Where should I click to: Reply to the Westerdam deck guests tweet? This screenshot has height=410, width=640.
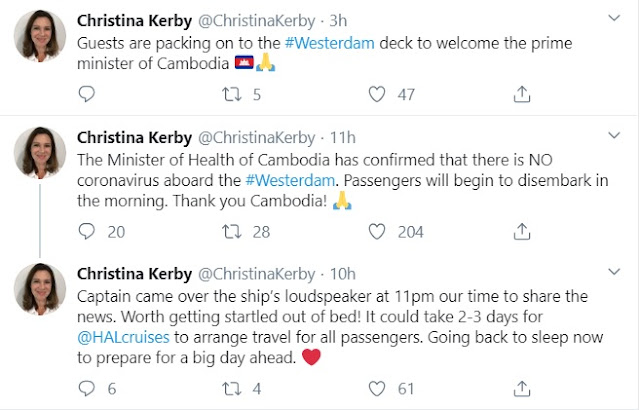point(86,95)
